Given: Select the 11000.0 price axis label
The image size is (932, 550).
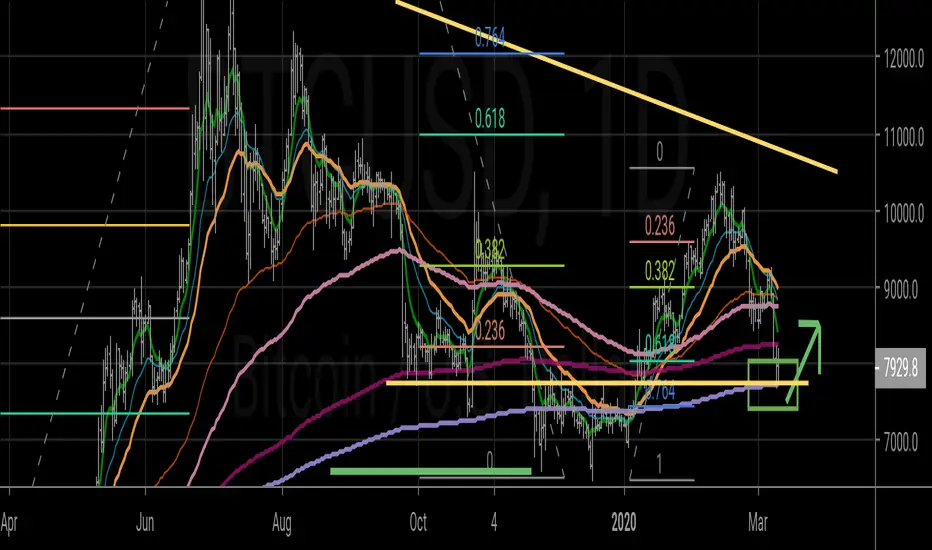Looking at the screenshot, I should [903, 137].
